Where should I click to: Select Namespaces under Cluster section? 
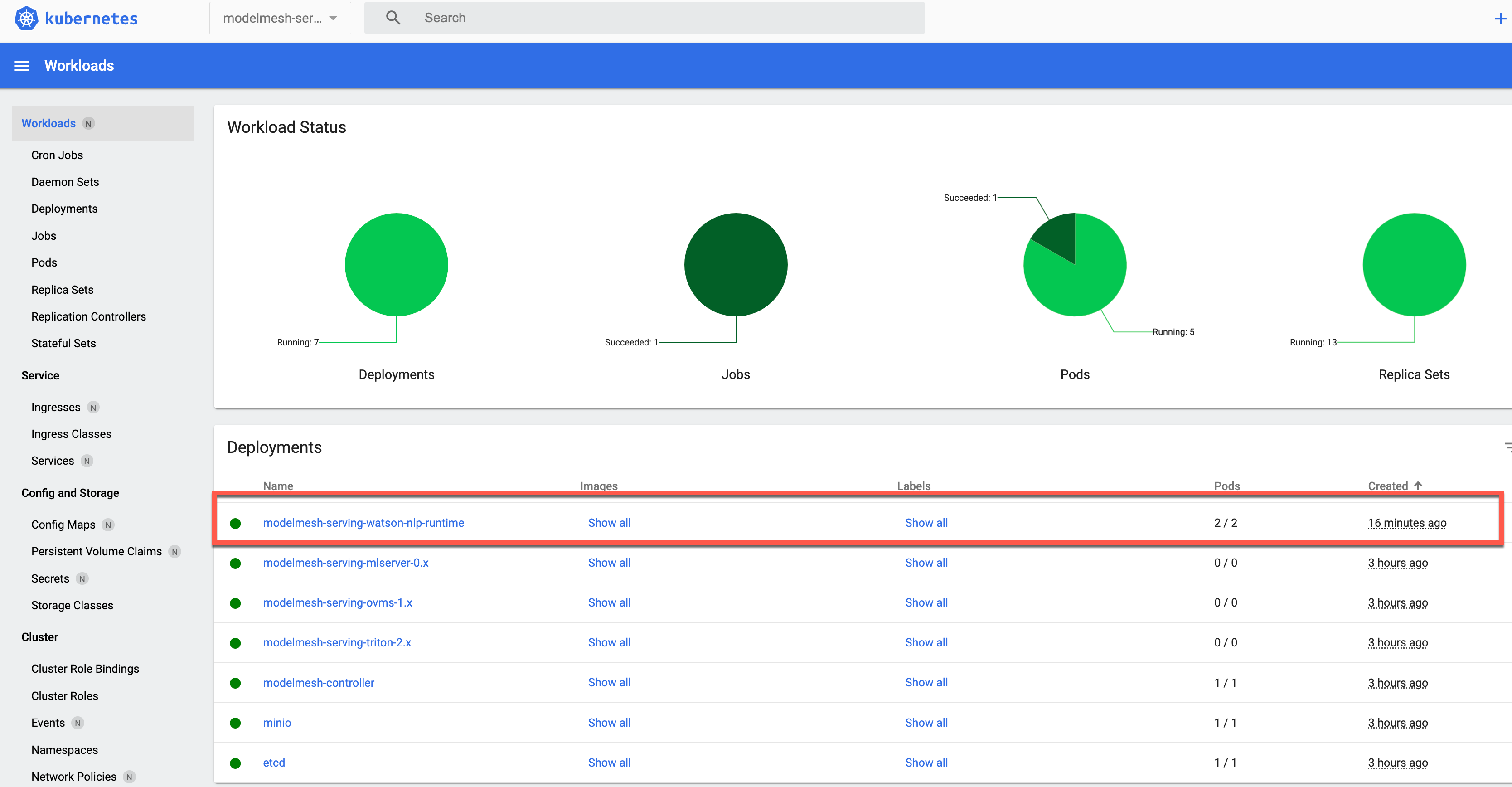click(64, 749)
